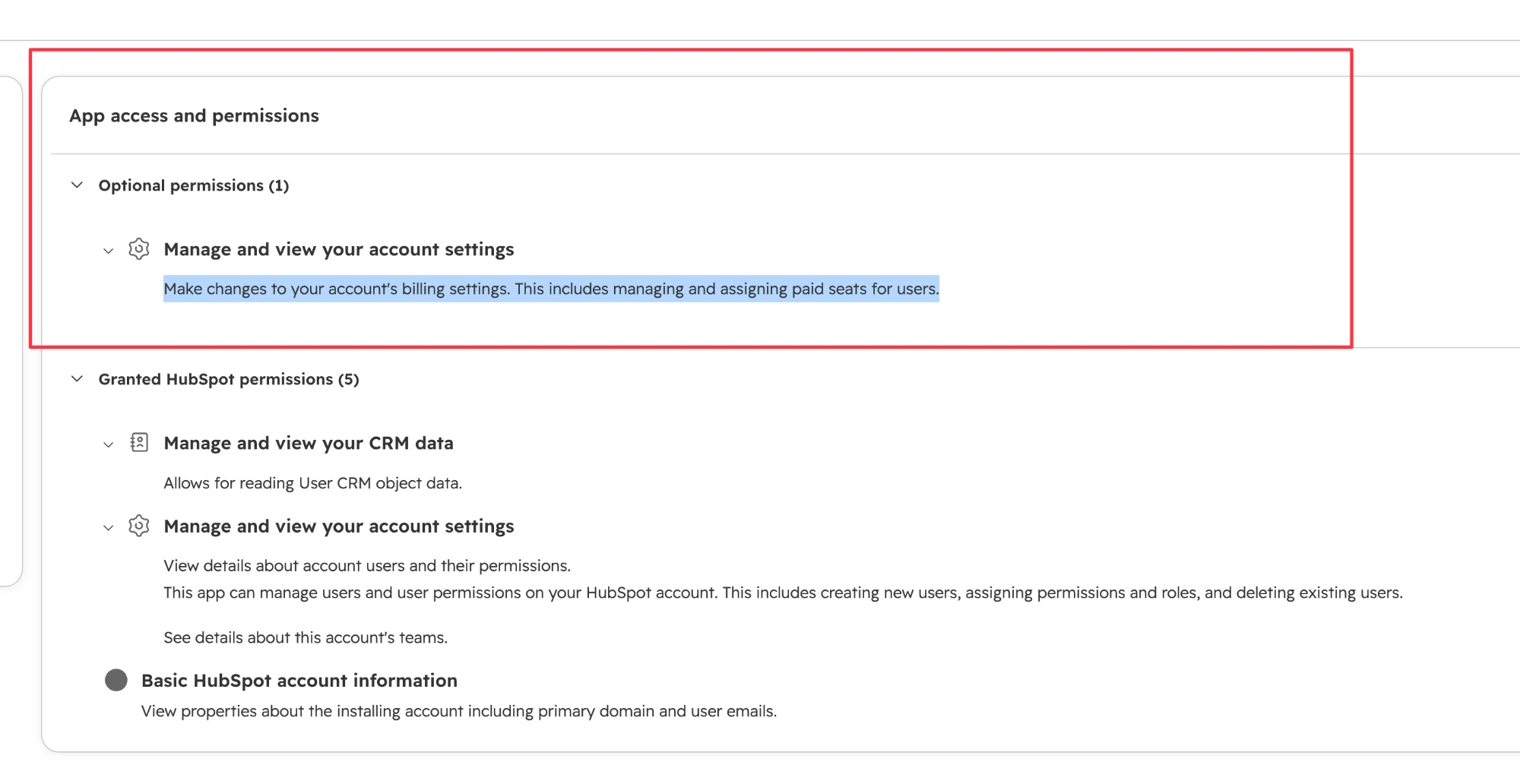The width and height of the screenshot is (1520, 784).
Task: Click 'Allows for reading User CRM object data.'
Action: [x=313, y=483]
